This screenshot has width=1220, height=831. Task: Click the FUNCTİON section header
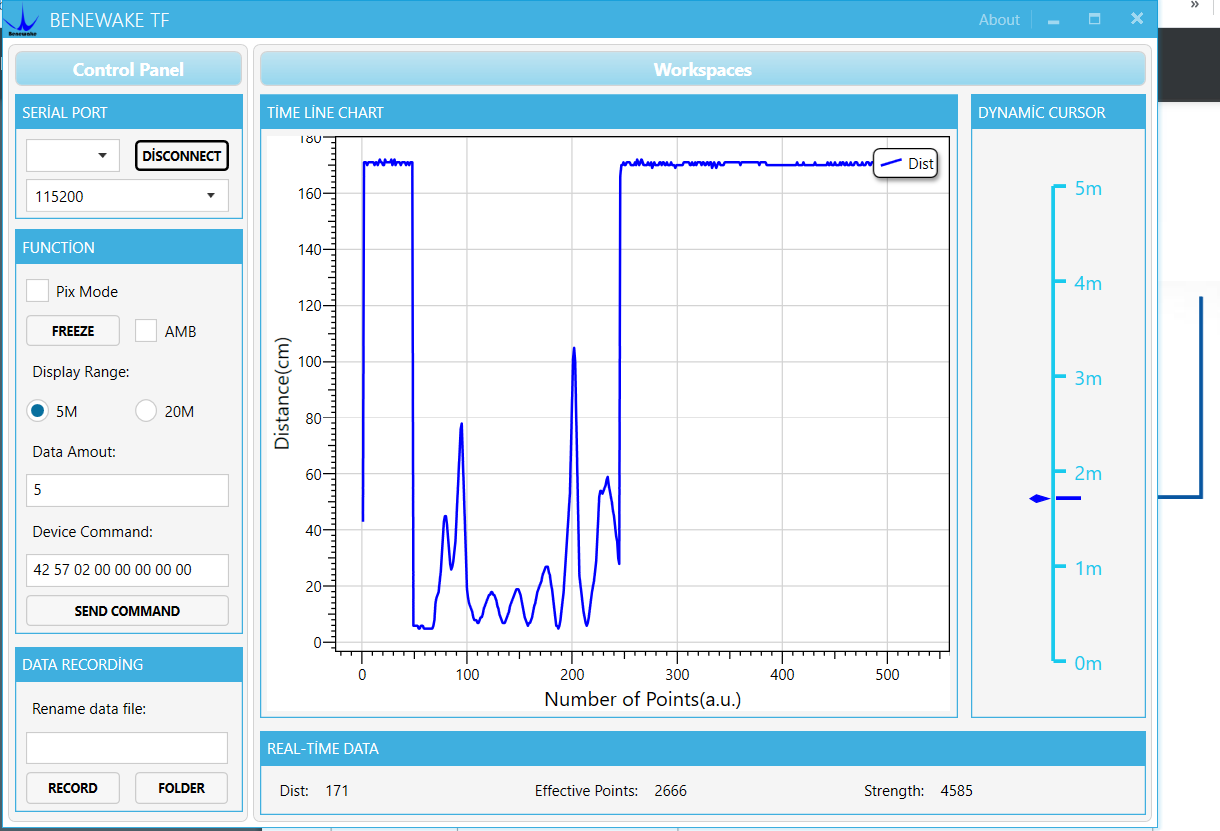tap(129, 247)
